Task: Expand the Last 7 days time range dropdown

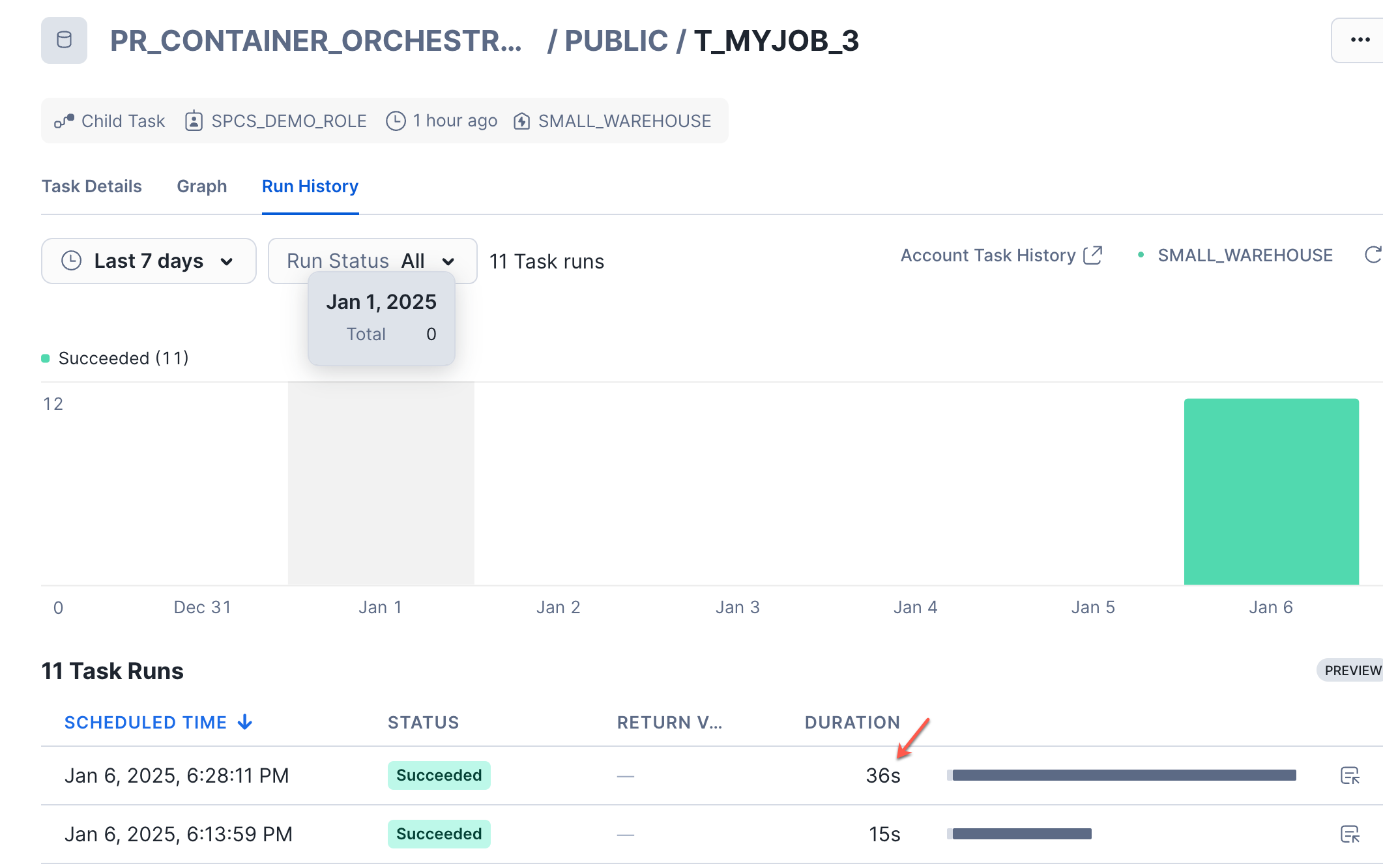Action: click(x=149, y=261)
